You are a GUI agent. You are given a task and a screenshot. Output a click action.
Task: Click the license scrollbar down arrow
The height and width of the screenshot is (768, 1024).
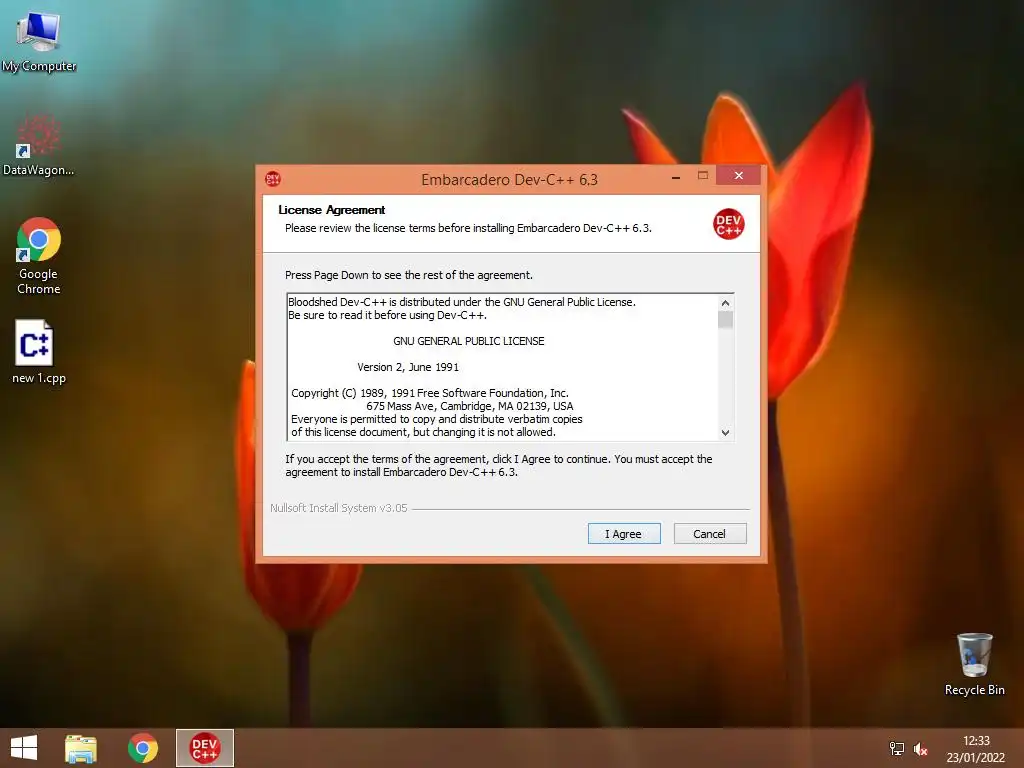point(725,432)
